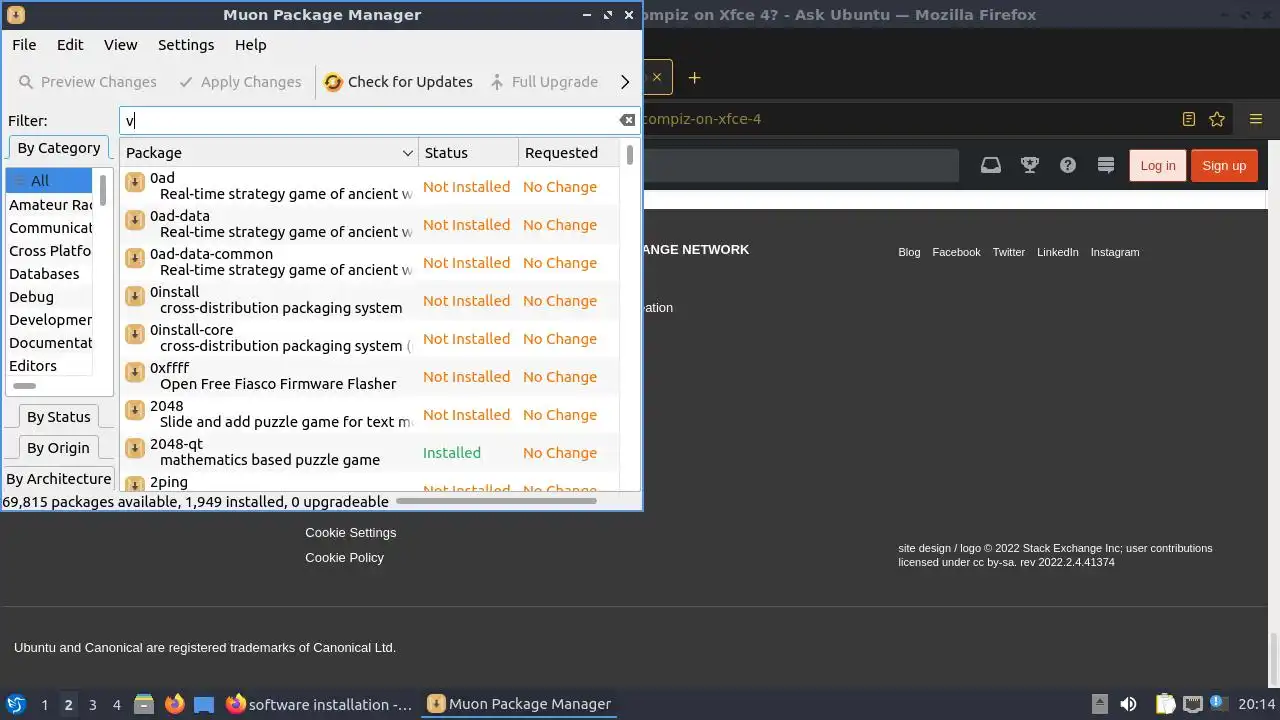Click the package icon for 2048-qt

[x=134, y=449]
